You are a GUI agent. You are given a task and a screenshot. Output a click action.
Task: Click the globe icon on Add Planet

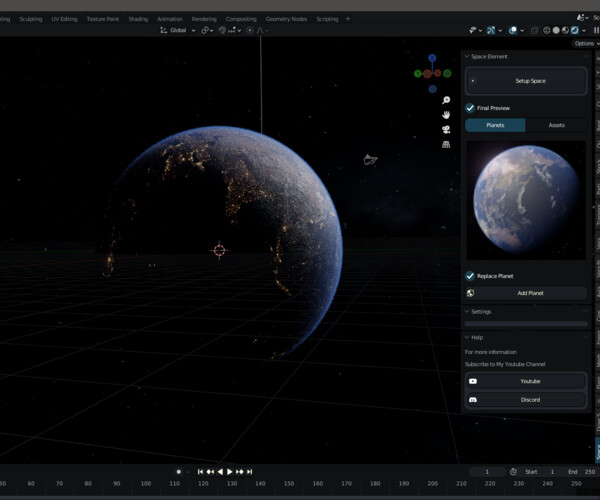coord(471,293)
